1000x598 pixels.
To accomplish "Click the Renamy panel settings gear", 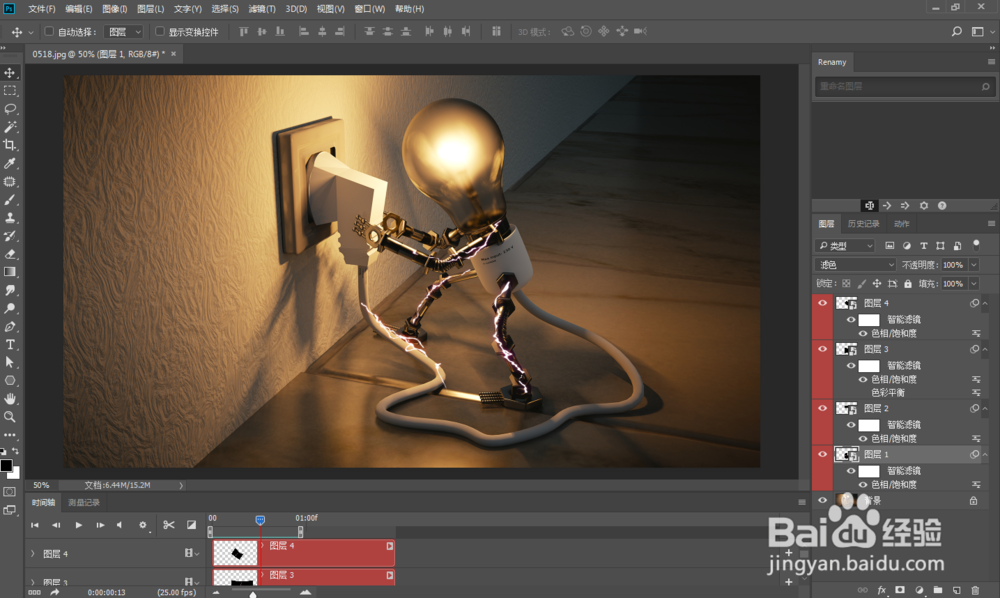I will pyautogui.click(x=923, y=205).
